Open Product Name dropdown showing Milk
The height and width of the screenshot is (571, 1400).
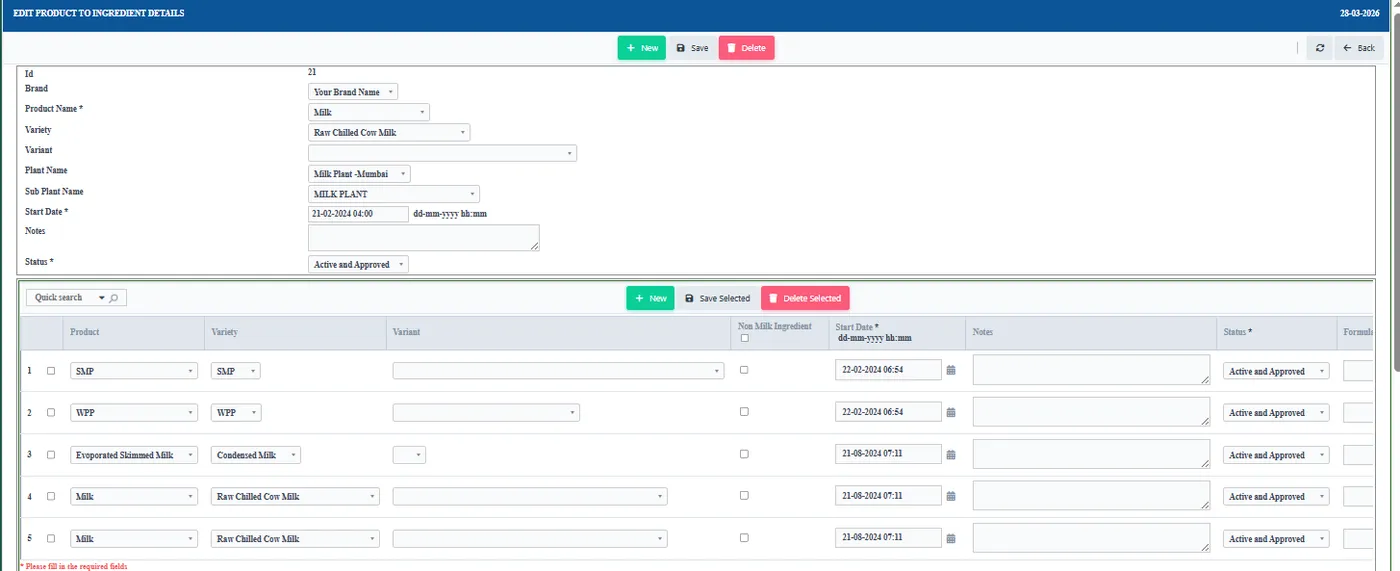point(369,112)
